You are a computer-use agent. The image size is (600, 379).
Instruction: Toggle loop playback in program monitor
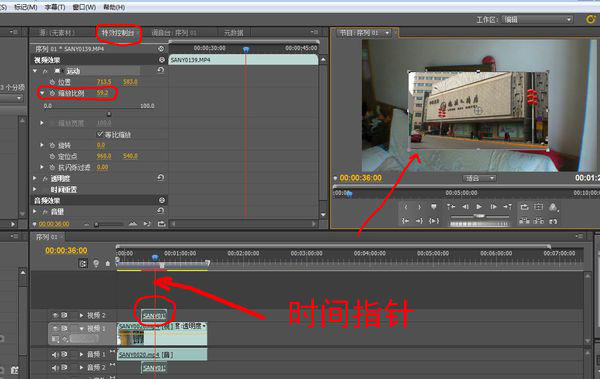pos(524,207)
